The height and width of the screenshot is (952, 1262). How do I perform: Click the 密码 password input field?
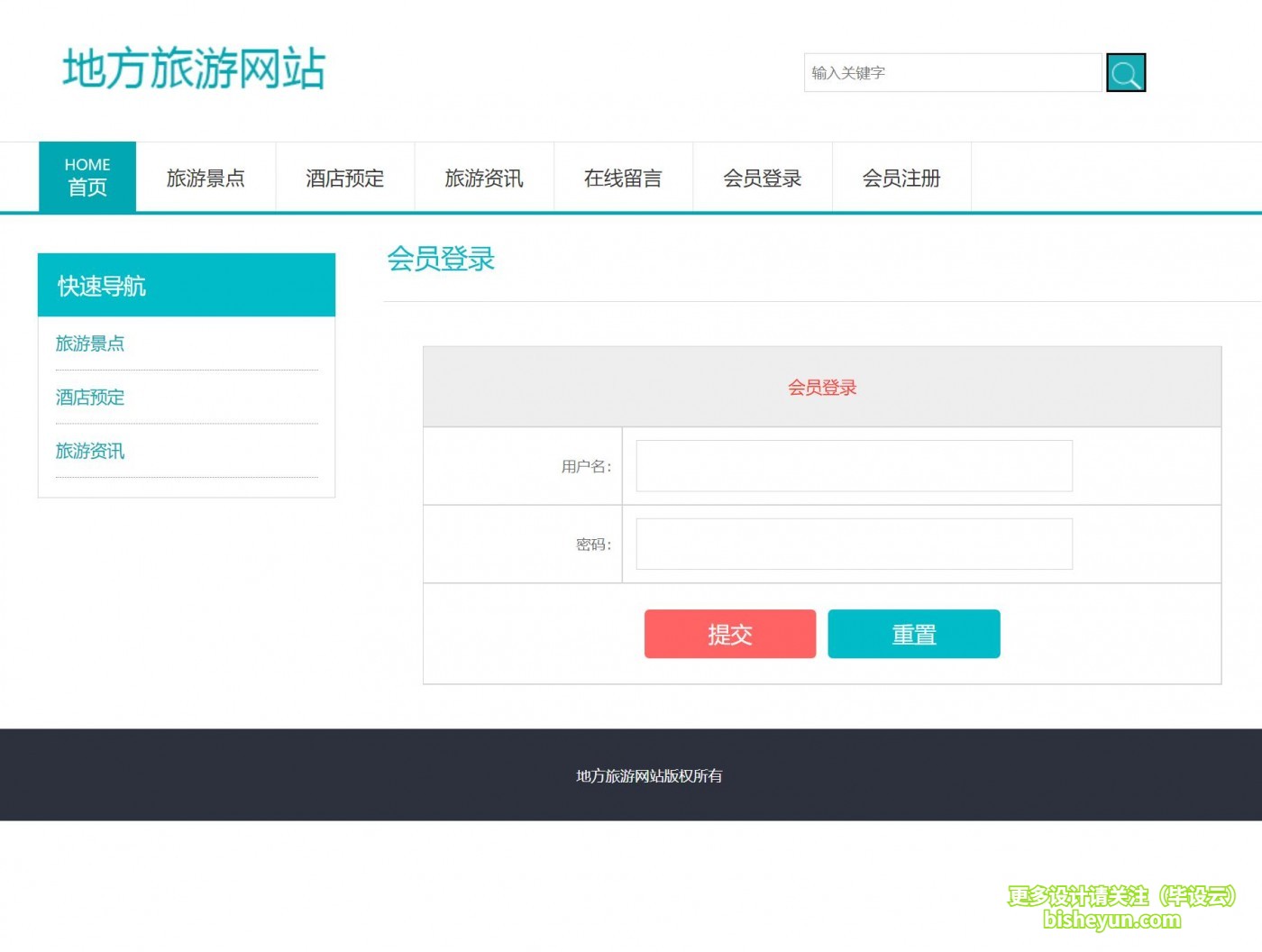[x=853, y=544]
